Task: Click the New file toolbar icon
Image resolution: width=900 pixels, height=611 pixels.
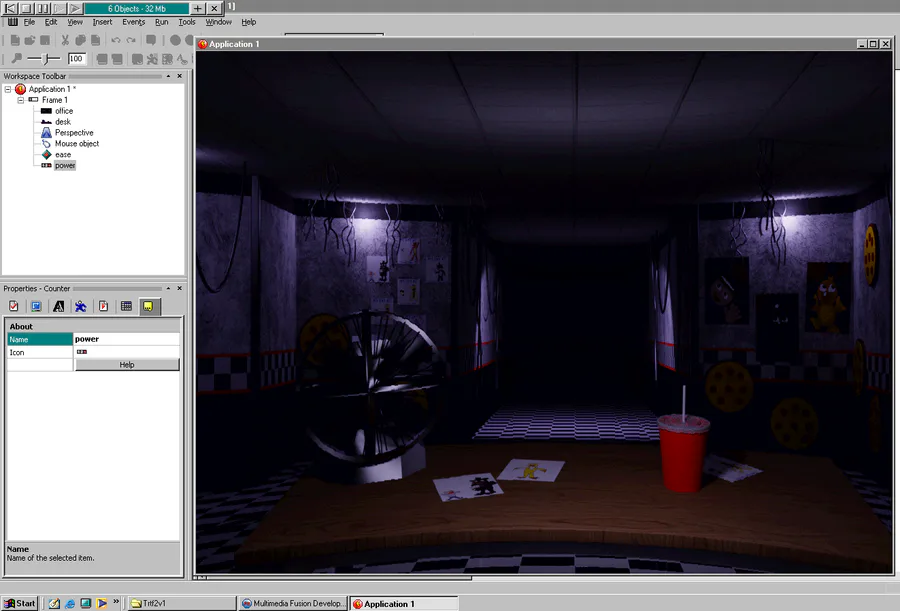Action: click(15, 40)
